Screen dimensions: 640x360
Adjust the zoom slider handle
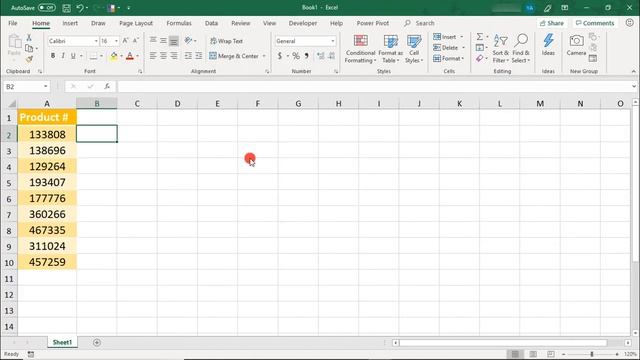pos(591,354)
